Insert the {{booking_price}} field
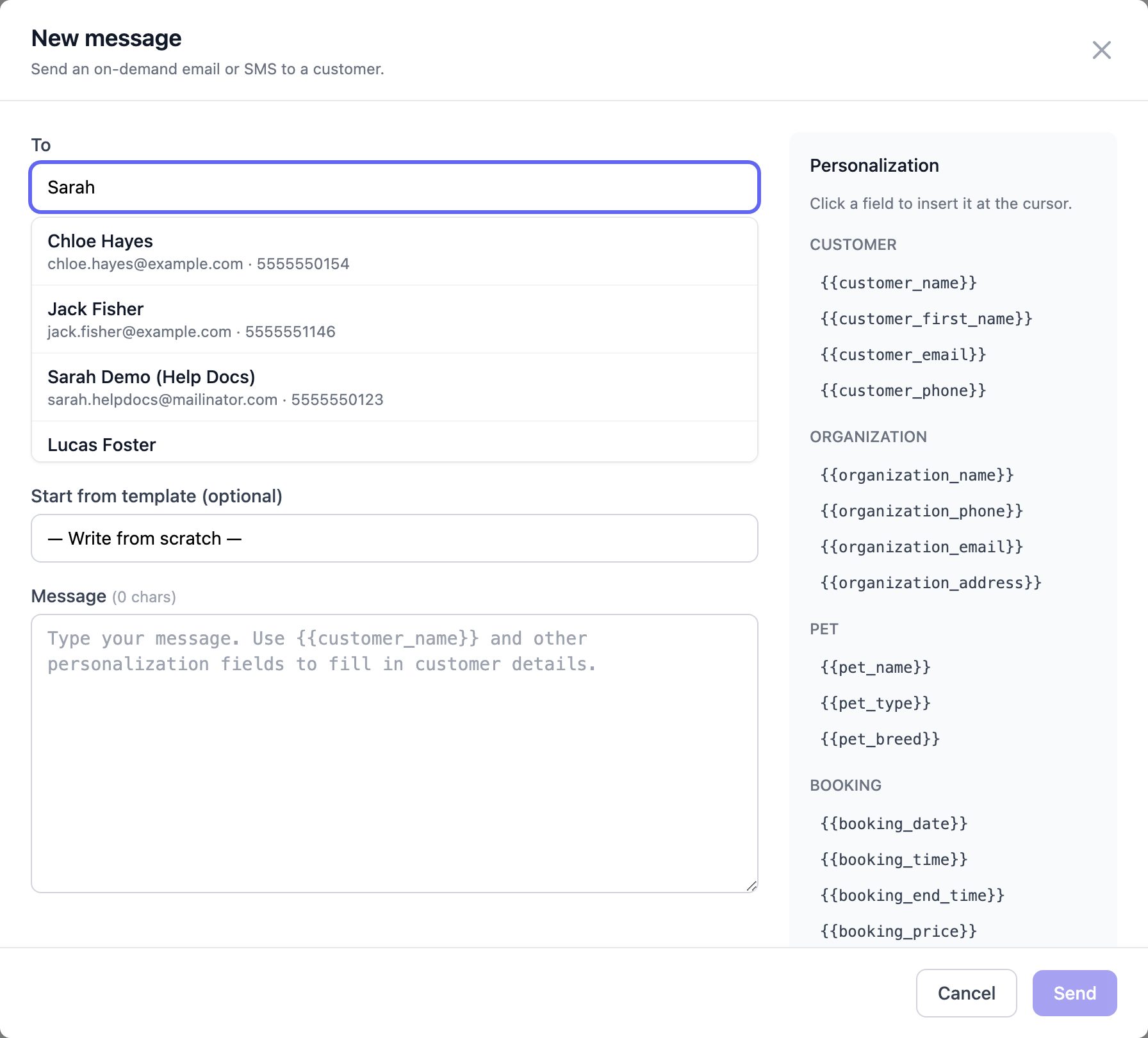This screenshot has height=1038, width=1148. tap(898, 931)
